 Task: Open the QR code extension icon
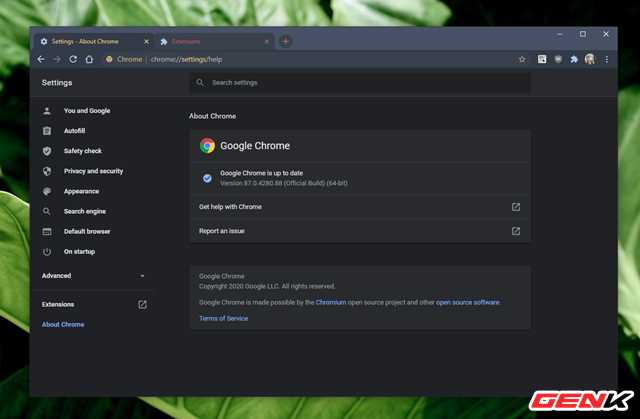(x=542, y=59)
